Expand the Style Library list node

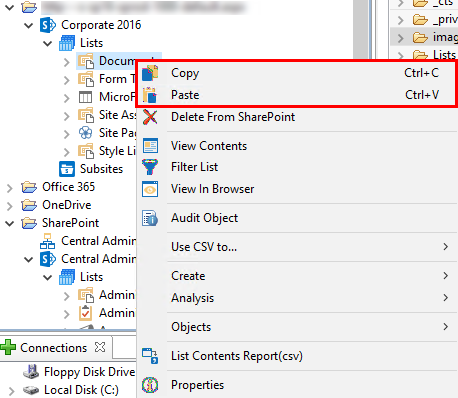[x=67, y=152]
